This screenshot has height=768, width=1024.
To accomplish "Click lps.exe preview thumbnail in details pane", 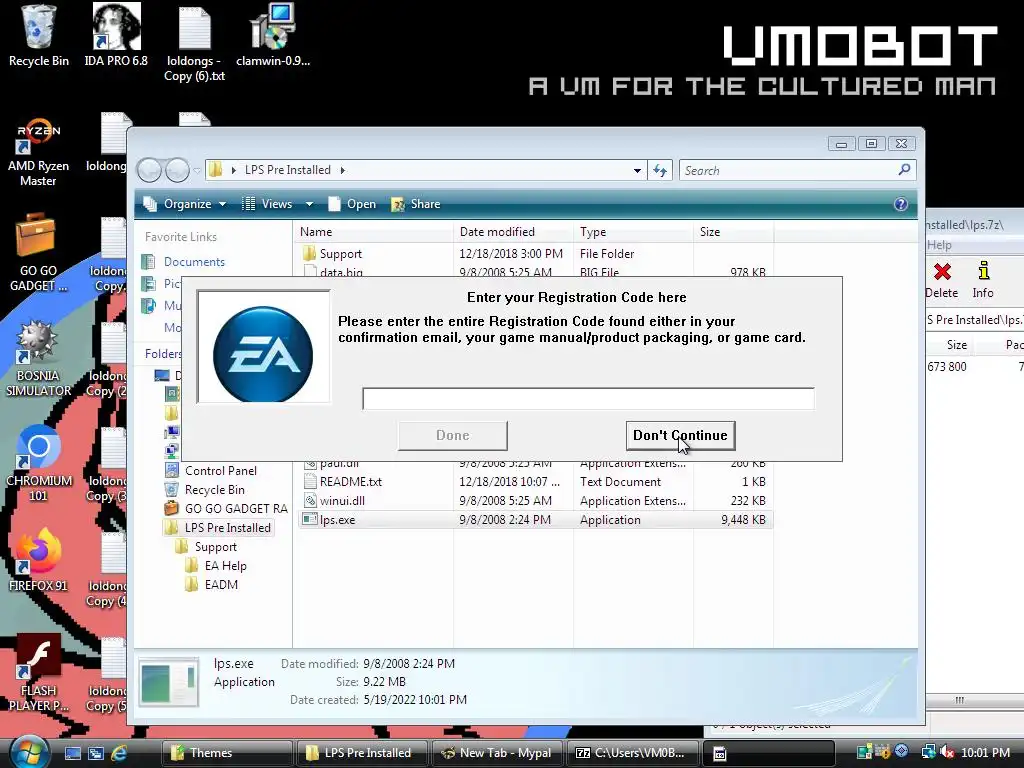I will pyautogui.click(x=169, y=682).
